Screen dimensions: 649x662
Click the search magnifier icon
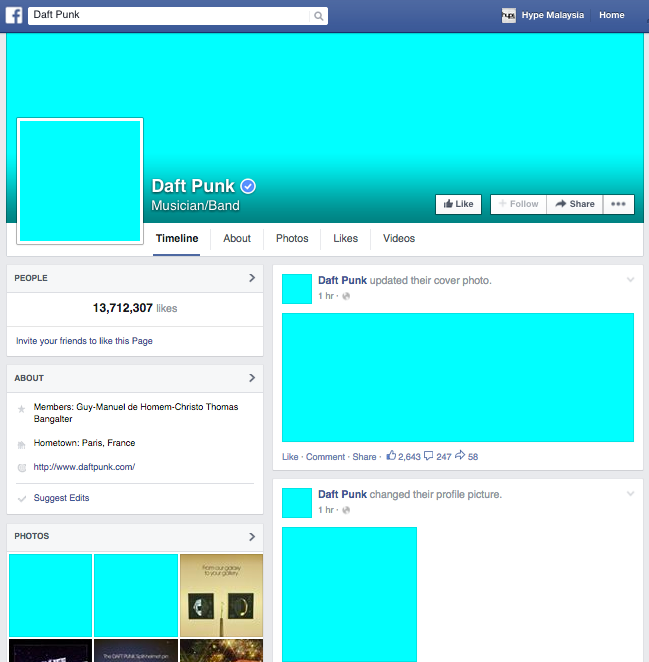click(x=319, y=16)
